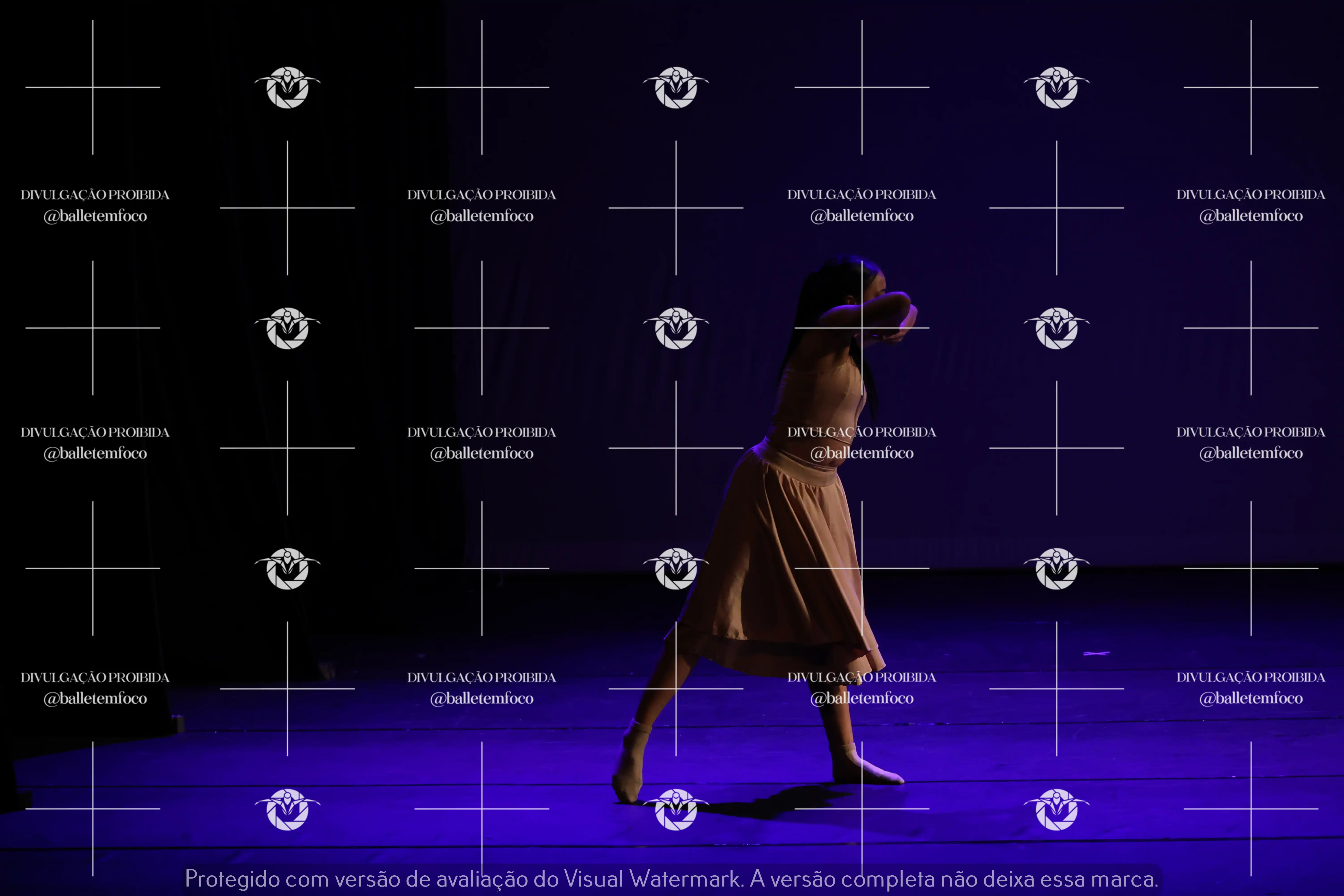Click the camera logo beneath the dancer's pointed foot

(x=676, y=809)
